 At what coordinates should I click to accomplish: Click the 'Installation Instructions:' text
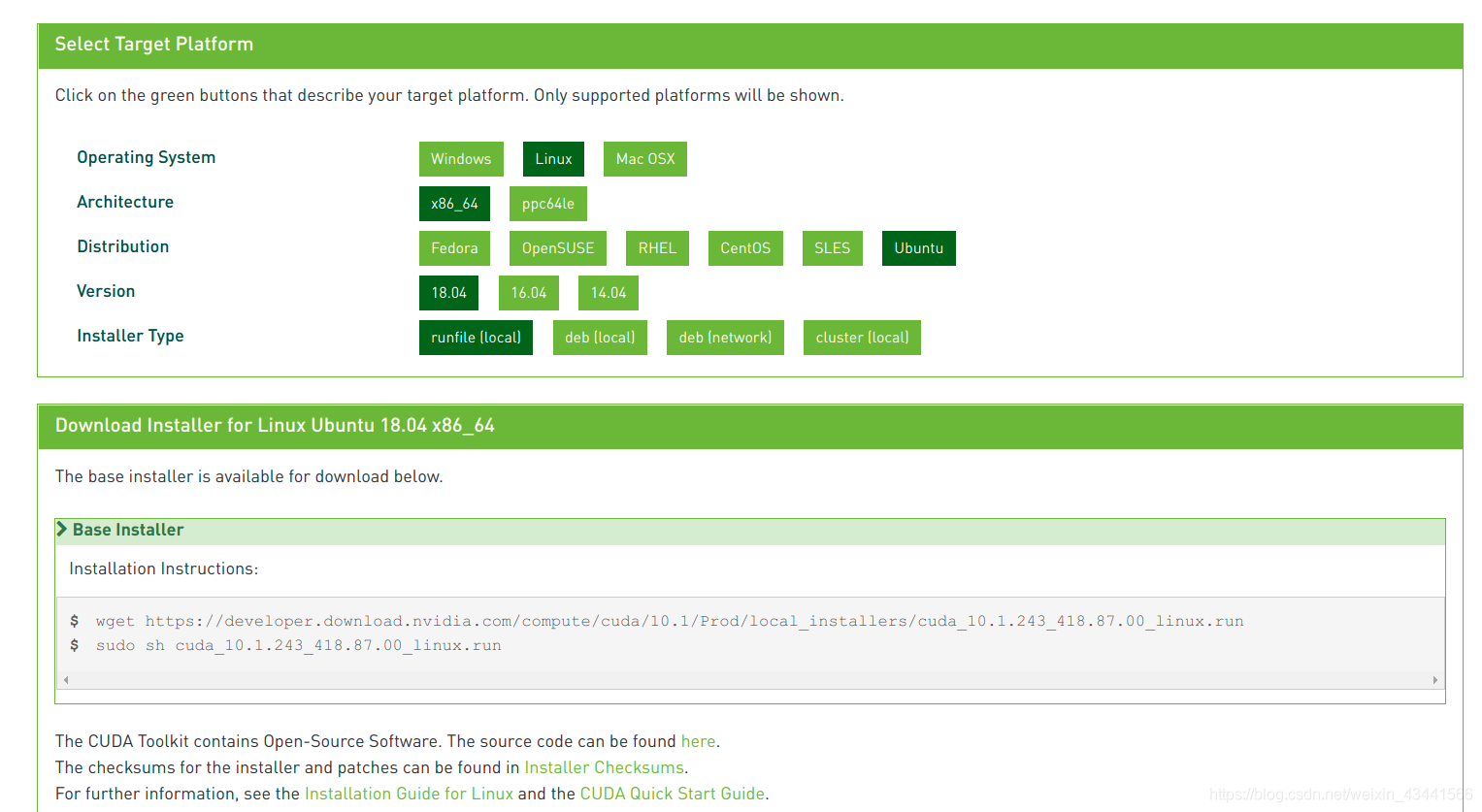[163, 568]
